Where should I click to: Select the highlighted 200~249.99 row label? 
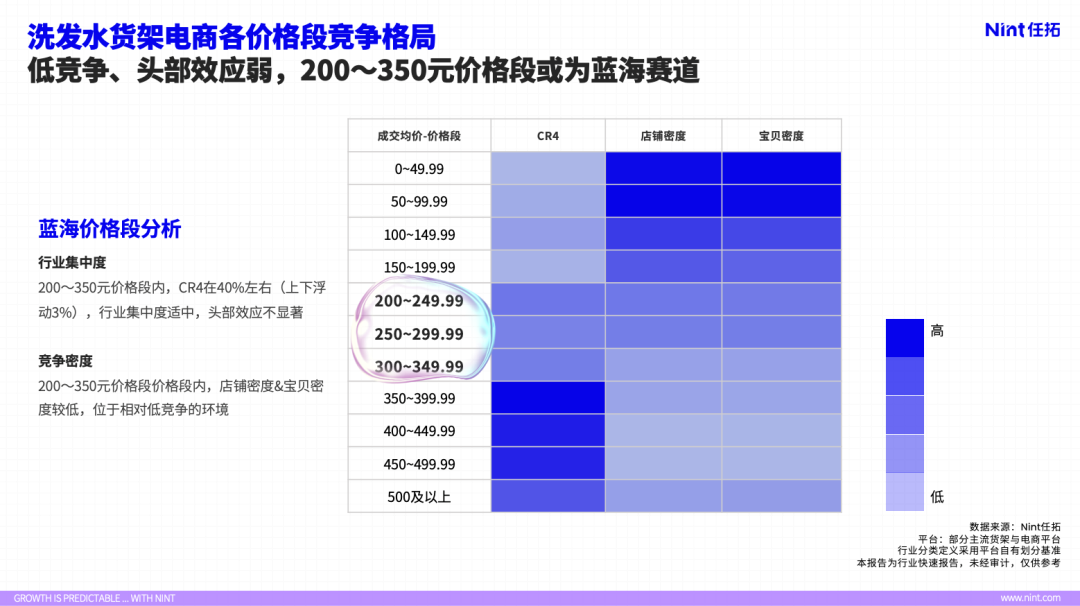[x=419, y=301]
